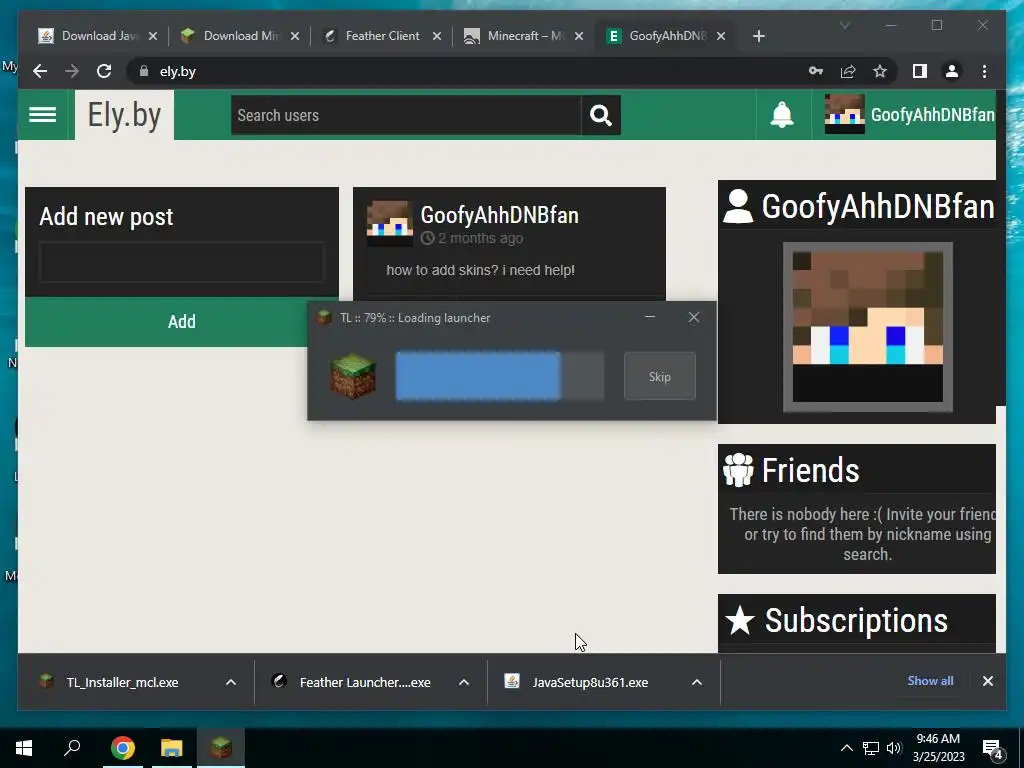Click Chrome icon in taskbar
Viewport: 1024px width, 768px height.
(122, 748)
